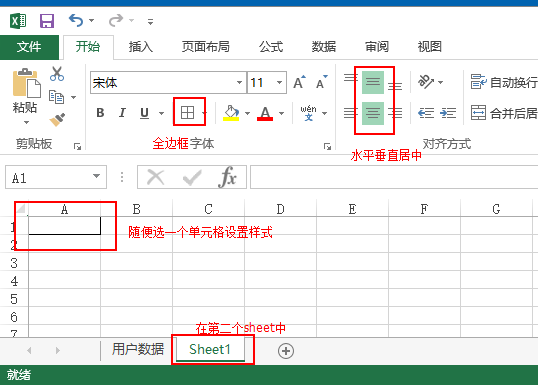Click the wén phonetic guide icon

(308, 113)
